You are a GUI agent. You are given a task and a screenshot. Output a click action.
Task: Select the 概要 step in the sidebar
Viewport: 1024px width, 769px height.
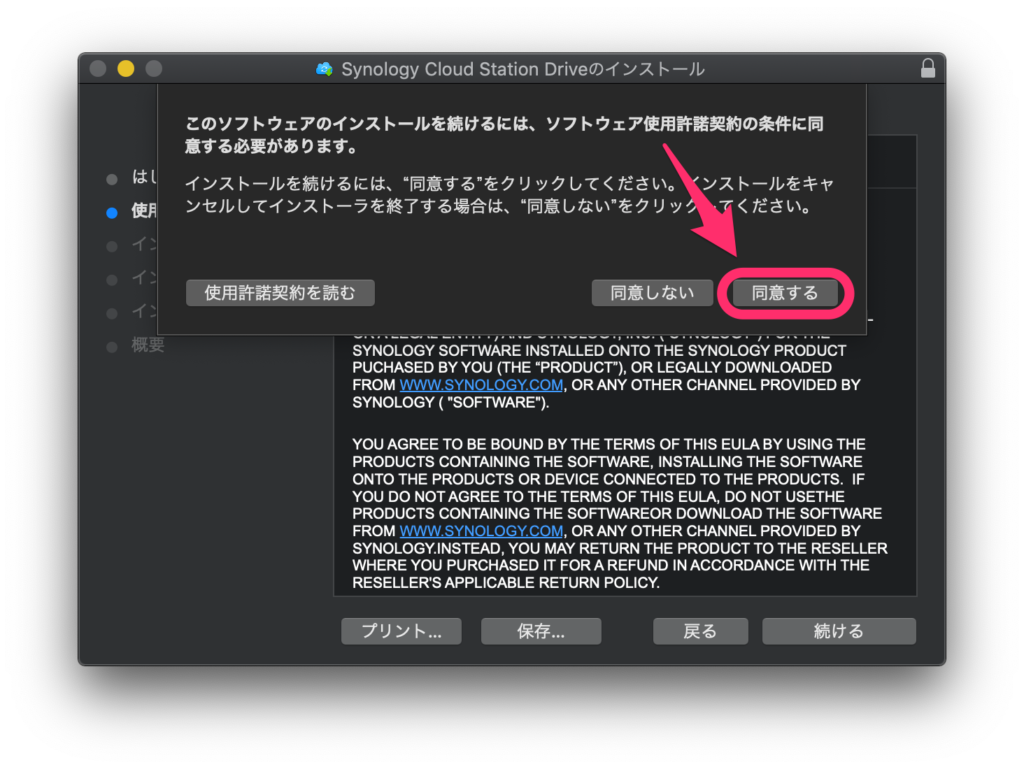[148, 346]
